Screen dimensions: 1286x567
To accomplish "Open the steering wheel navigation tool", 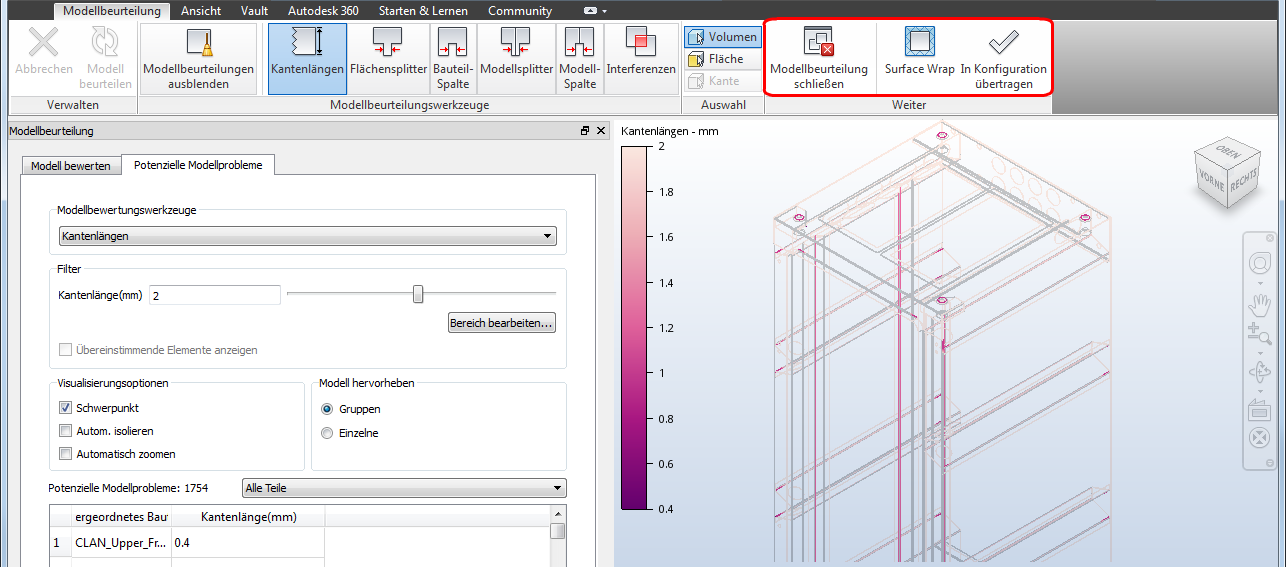I will [x=1258, y=264].
